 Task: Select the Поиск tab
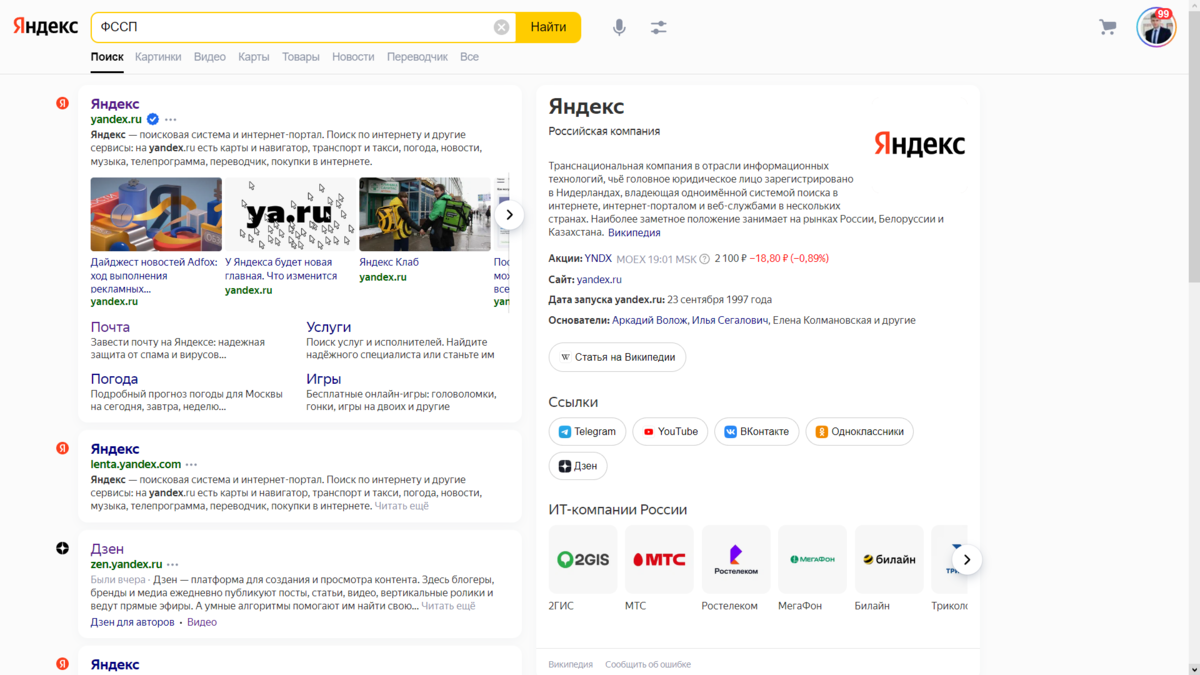tap(107, 57)
